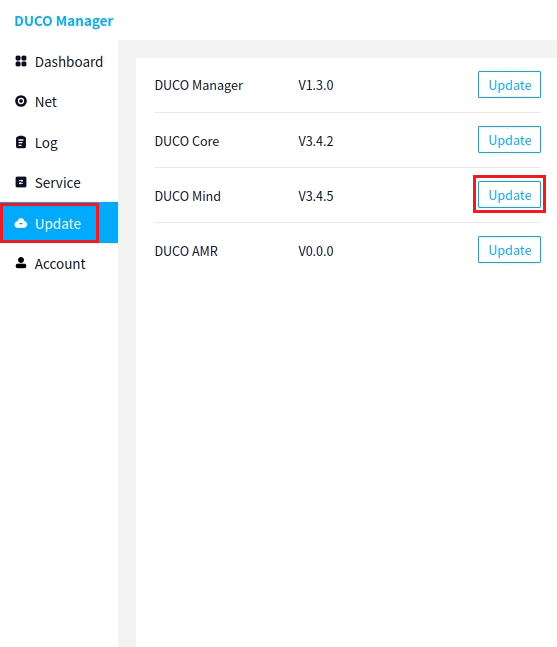557x647 pixels.
Task: Click Update for DUCO Core
Action: [x=509, y=139]
